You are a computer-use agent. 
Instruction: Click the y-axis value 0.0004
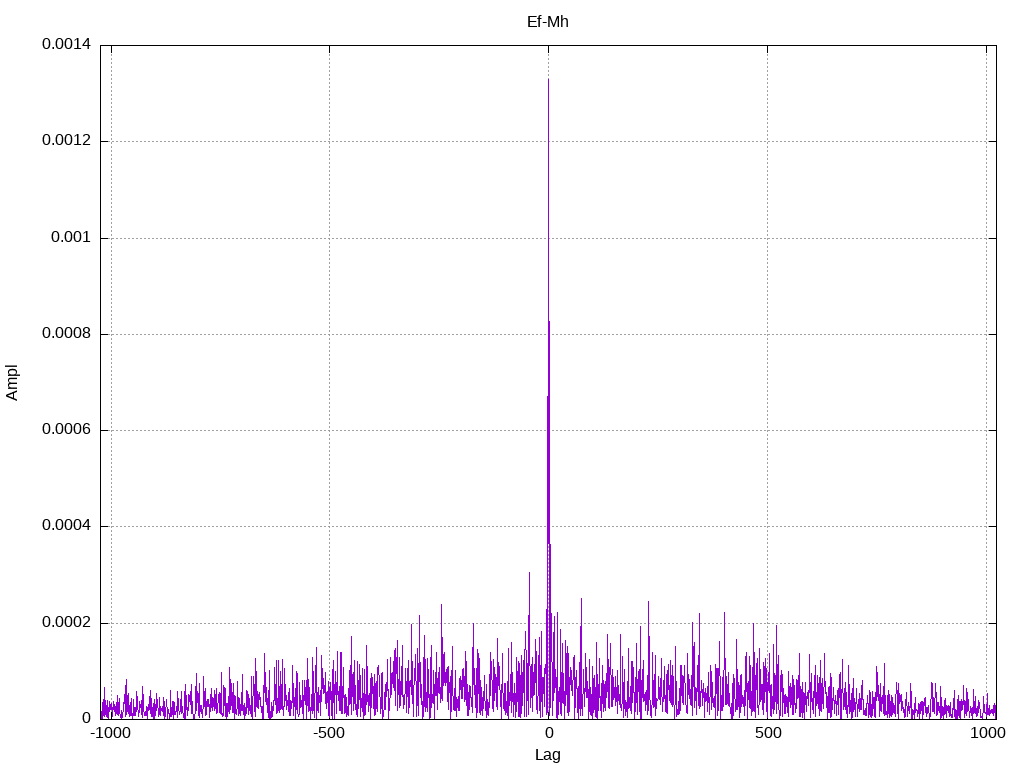[x=67, y=525]
